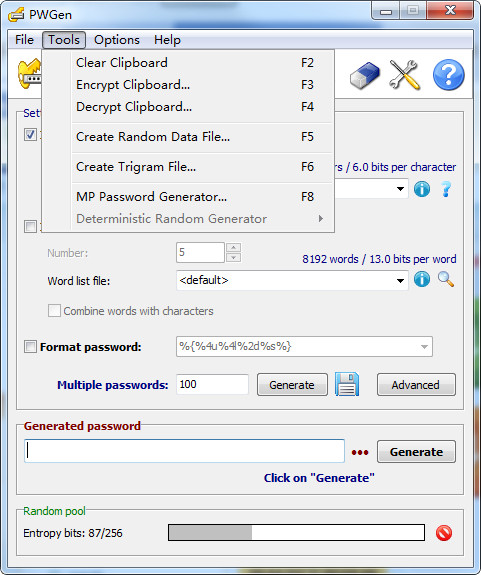Toggle the checked checkbox under Settings
Image resolution: width=481 pixels, height=575 pixels.
click(30, 135)
